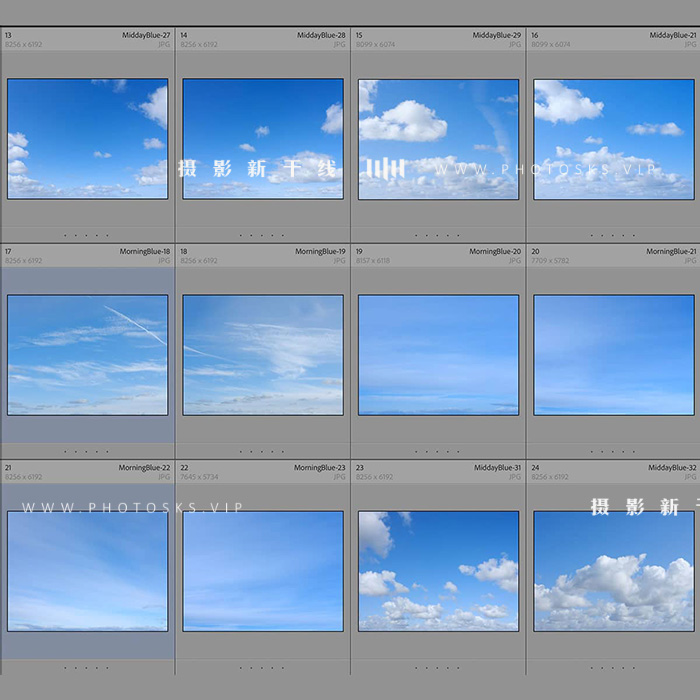Click the rating dots under MorningBlue-23
Image resolution: width=700 pixels, height=700 pixels.
[x=262, y=668]
